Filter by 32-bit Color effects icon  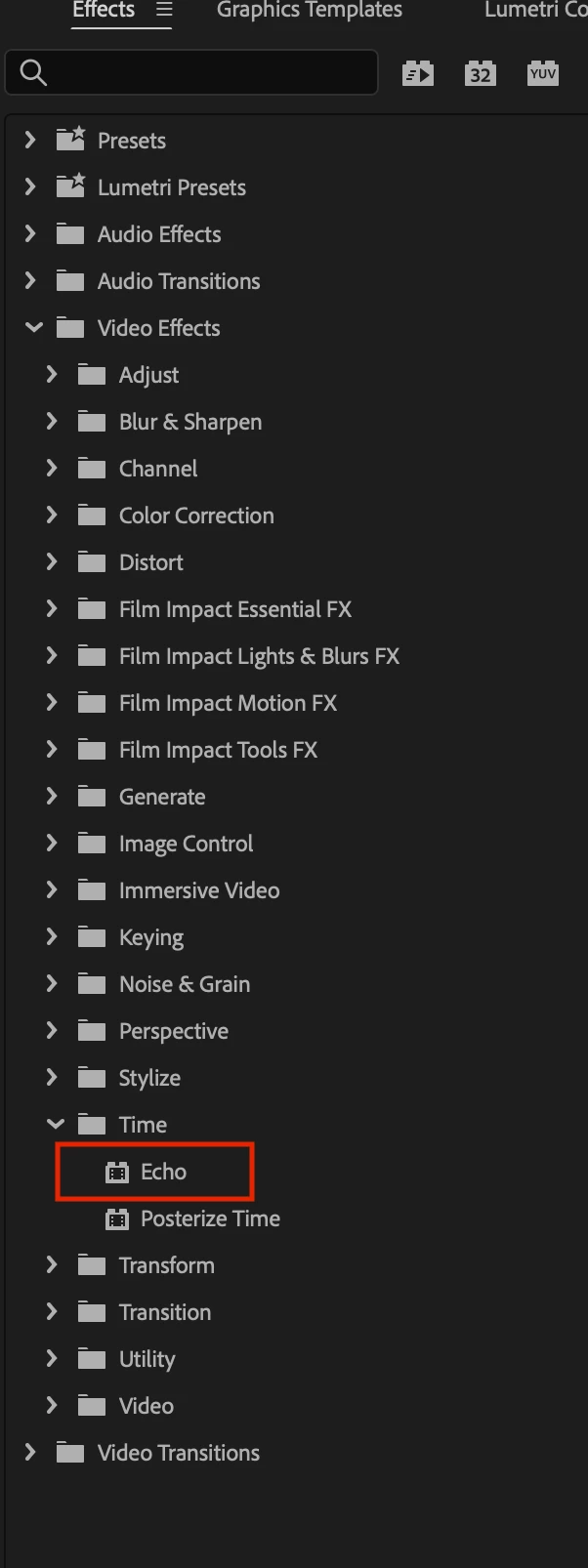pyautogui.click(x=480, y=73)
